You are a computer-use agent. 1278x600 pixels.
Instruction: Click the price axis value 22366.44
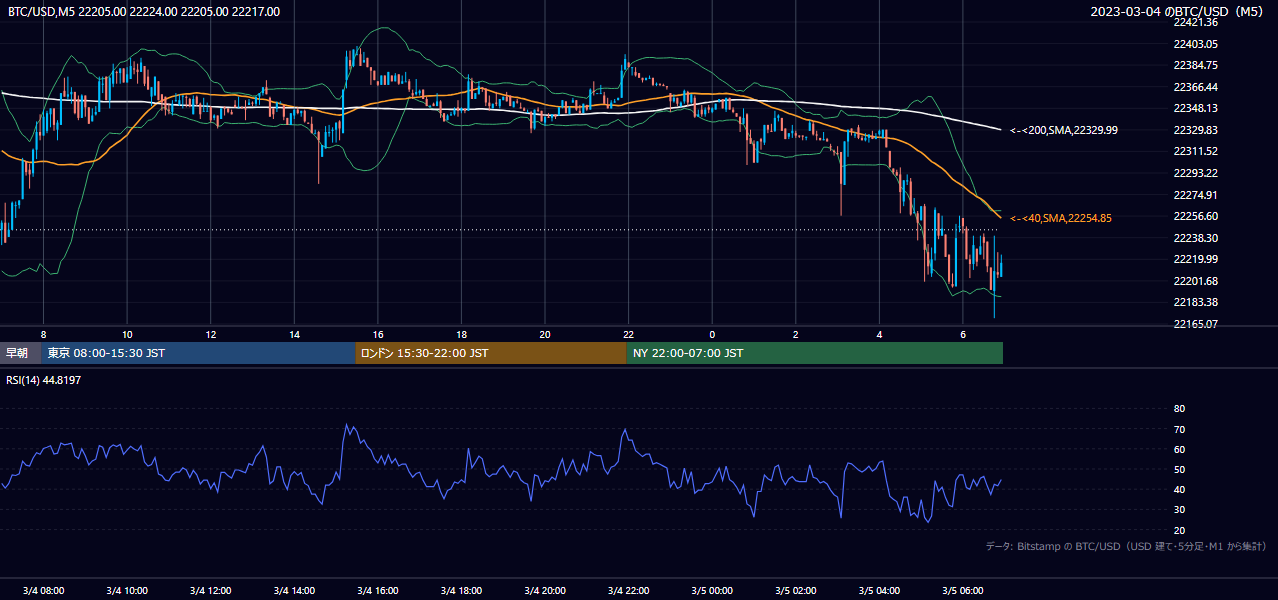[1195, 87]
